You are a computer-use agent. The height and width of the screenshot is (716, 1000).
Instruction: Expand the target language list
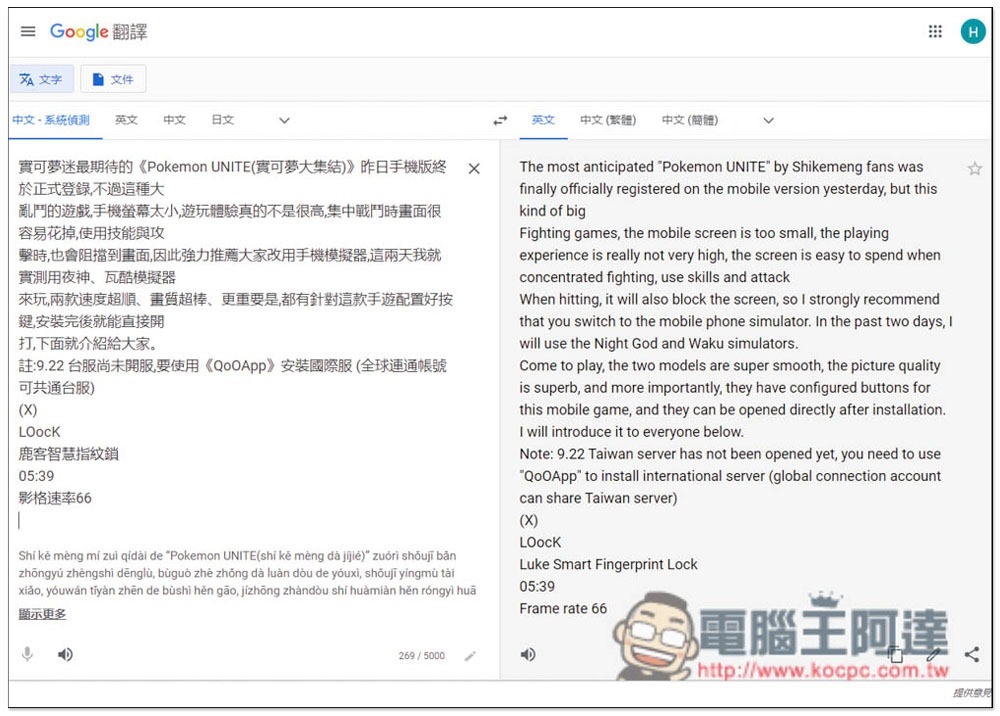tap(768, 121)
